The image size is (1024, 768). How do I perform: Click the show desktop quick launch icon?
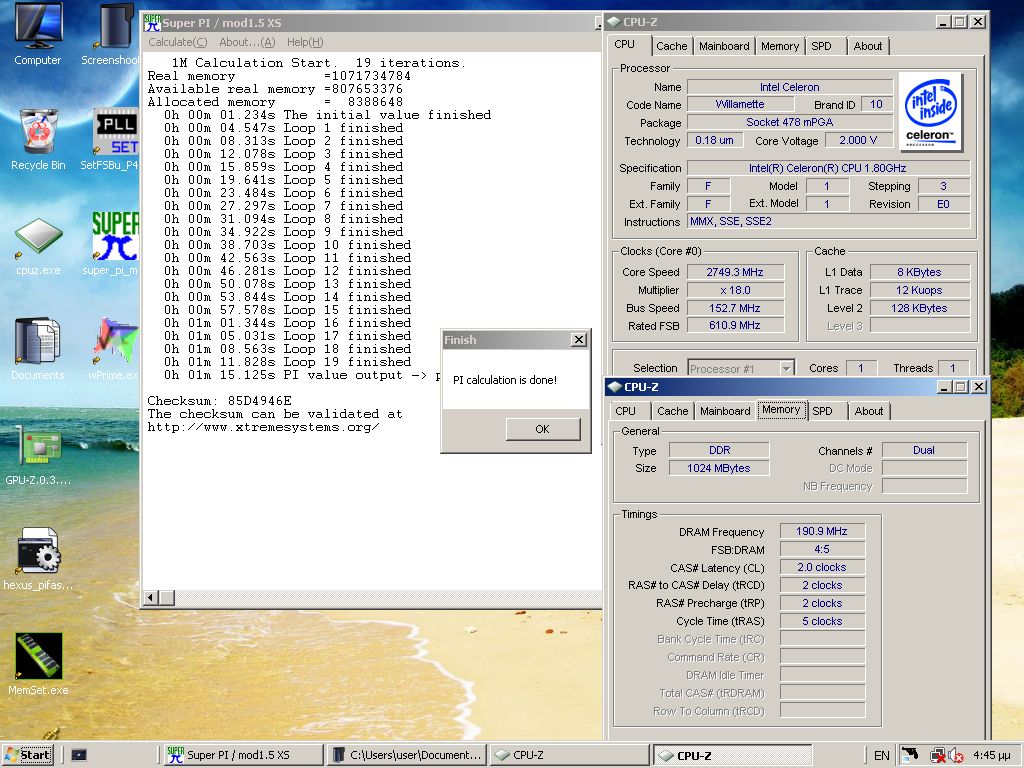79,755
